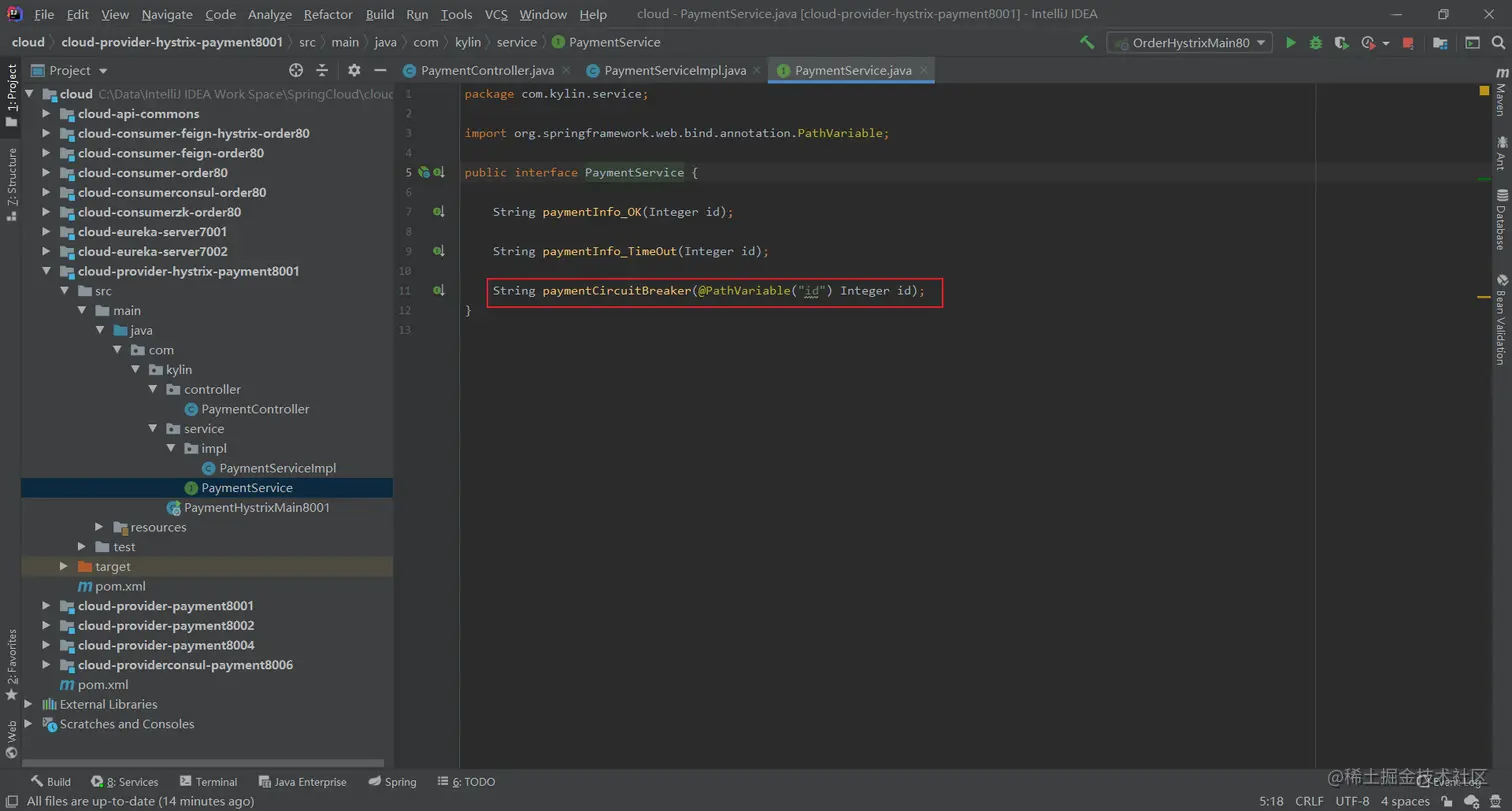Open Search Everywhere magnifier icon
This screenshot has width=1512, height=811.
tap(1498, 43)
